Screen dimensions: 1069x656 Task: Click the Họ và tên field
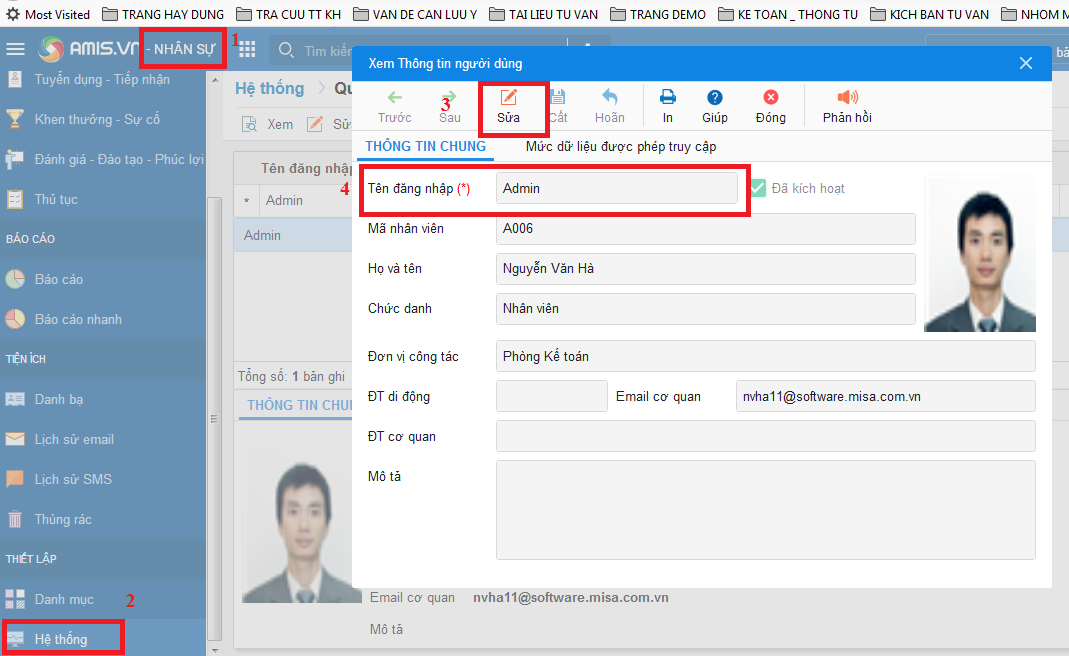pos(706,269)
